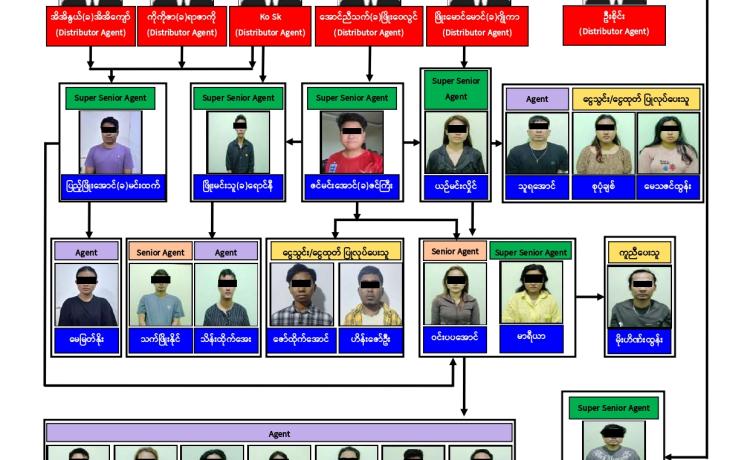The image size is (750, 460).
Task: Select the "Senior Agent" label next to Agent label
Action: coord(160,252)
